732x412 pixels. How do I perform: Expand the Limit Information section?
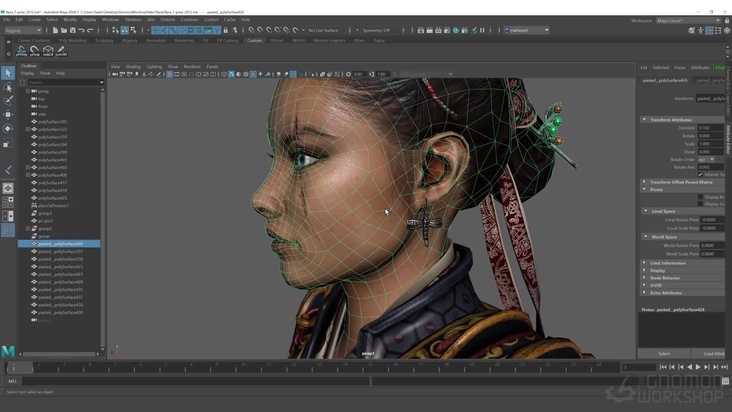tap(644, 263)
